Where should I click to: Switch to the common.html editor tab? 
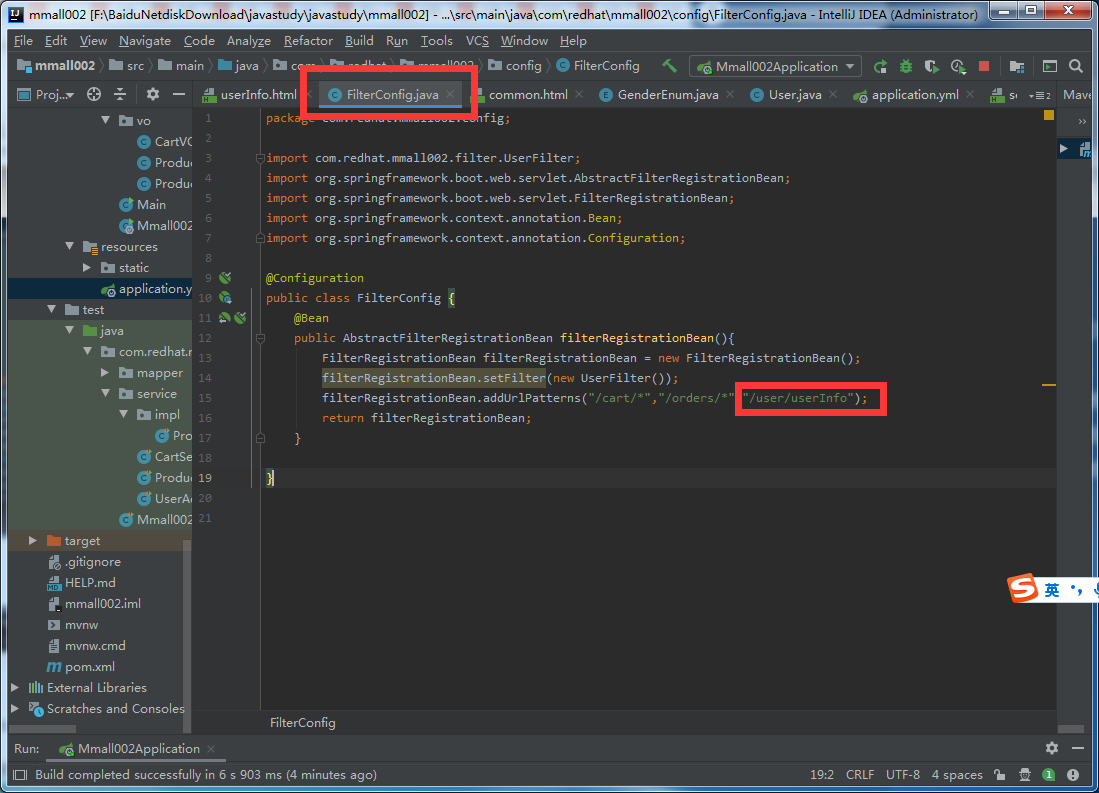pos(527,95)
